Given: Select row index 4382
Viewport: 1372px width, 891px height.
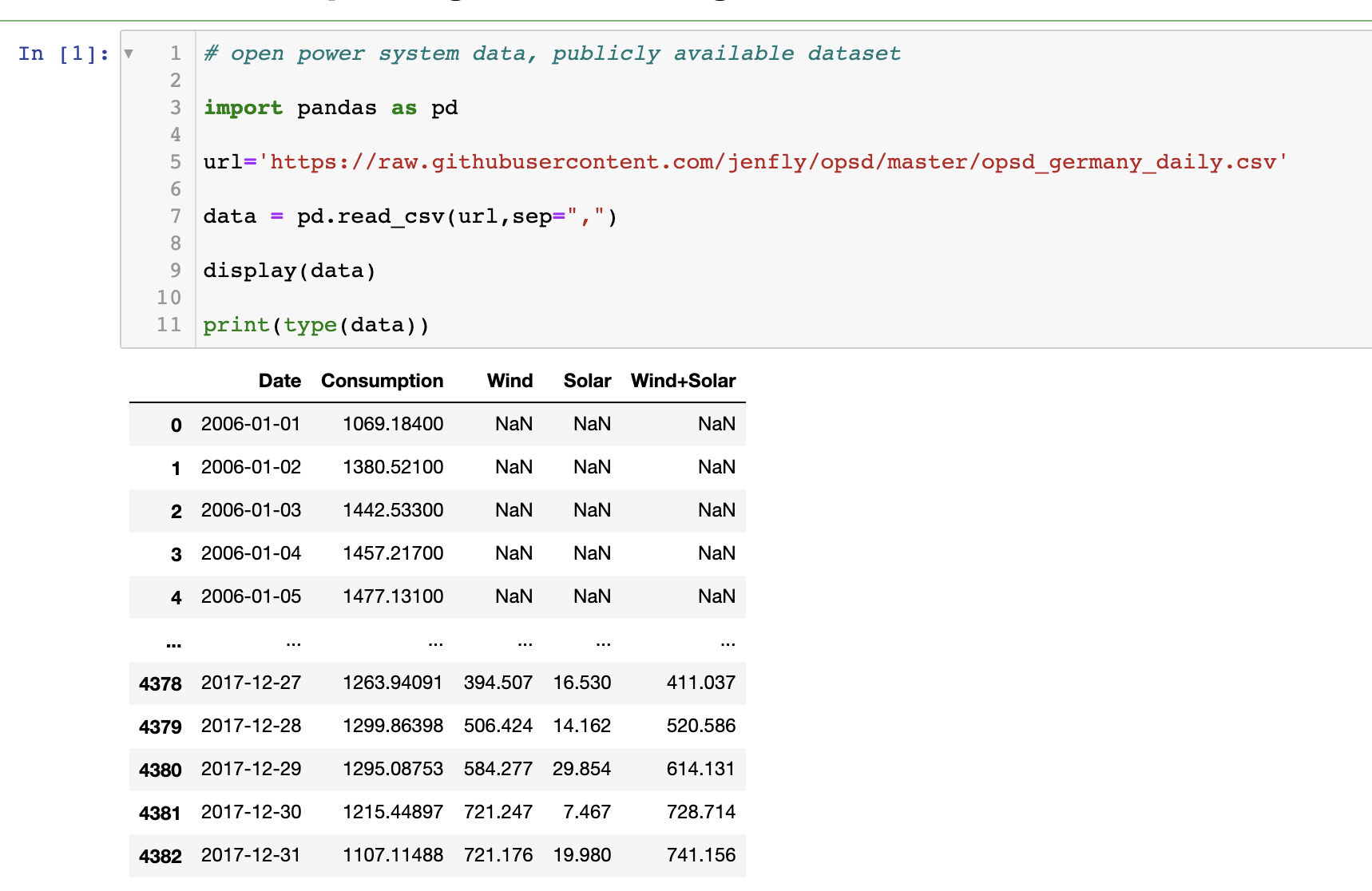Looking at the screenshot, I should click(x=160, y=855).
